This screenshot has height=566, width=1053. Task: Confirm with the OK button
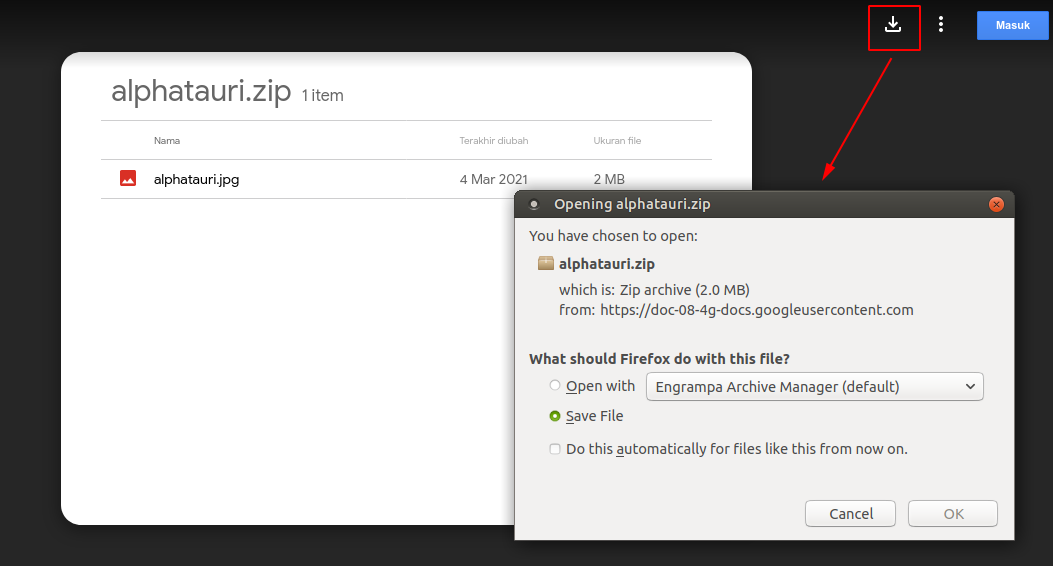953,514
